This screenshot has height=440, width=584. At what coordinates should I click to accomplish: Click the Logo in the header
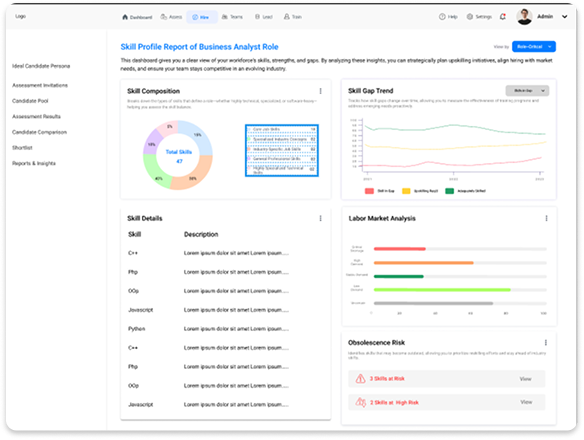pyautogui.click(x=20, y=16)
